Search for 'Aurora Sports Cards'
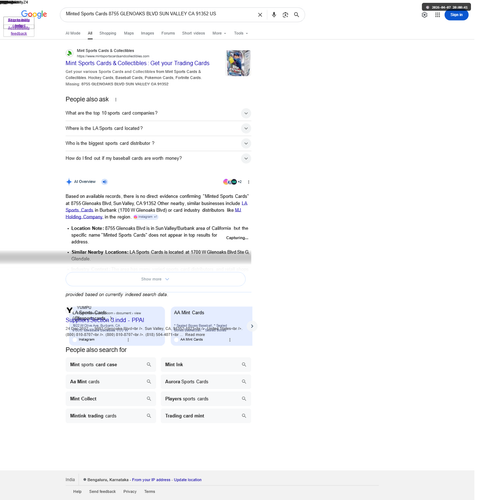The image size is (480, 500). coord(206,382)
